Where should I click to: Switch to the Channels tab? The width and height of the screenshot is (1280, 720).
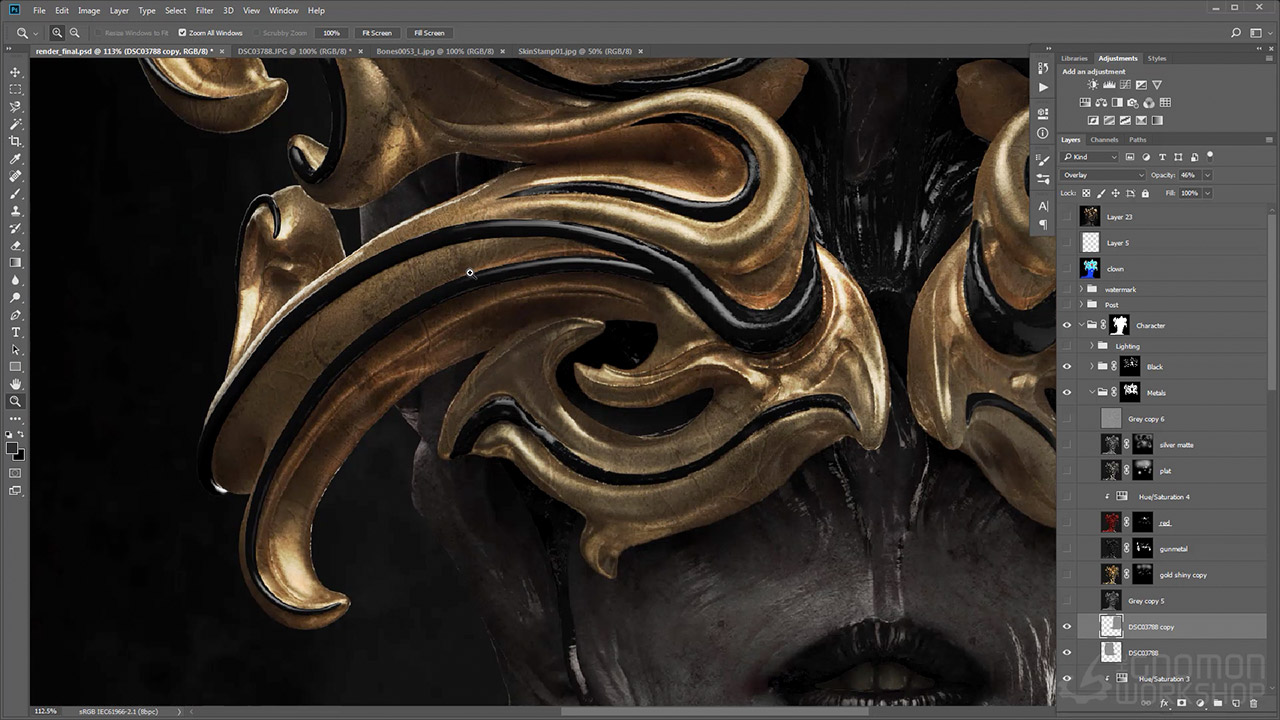[x=1104, y=140]
